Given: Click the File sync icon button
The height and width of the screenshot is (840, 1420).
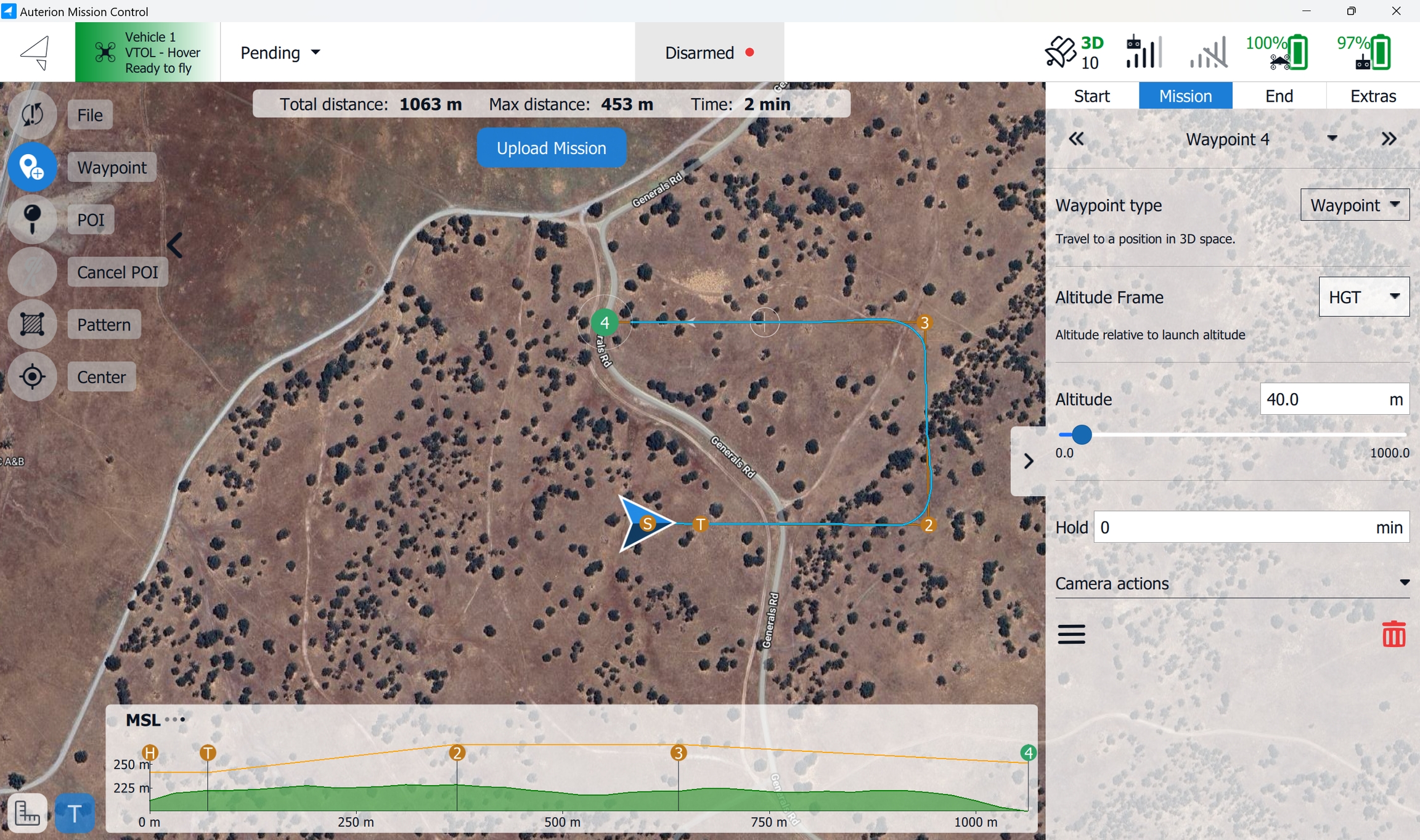Looking at the screenshot, I should coord(32,115).
